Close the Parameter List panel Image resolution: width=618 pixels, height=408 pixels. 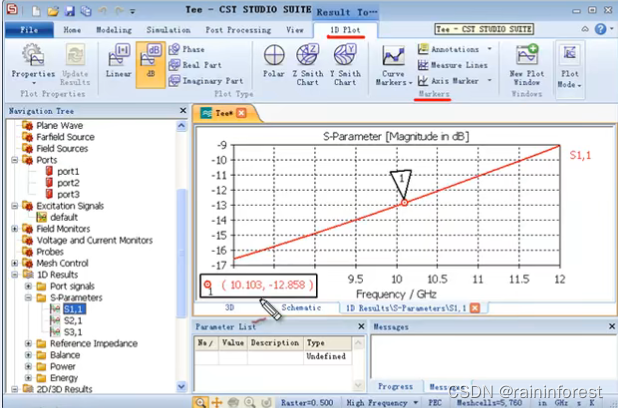[361, 326]
